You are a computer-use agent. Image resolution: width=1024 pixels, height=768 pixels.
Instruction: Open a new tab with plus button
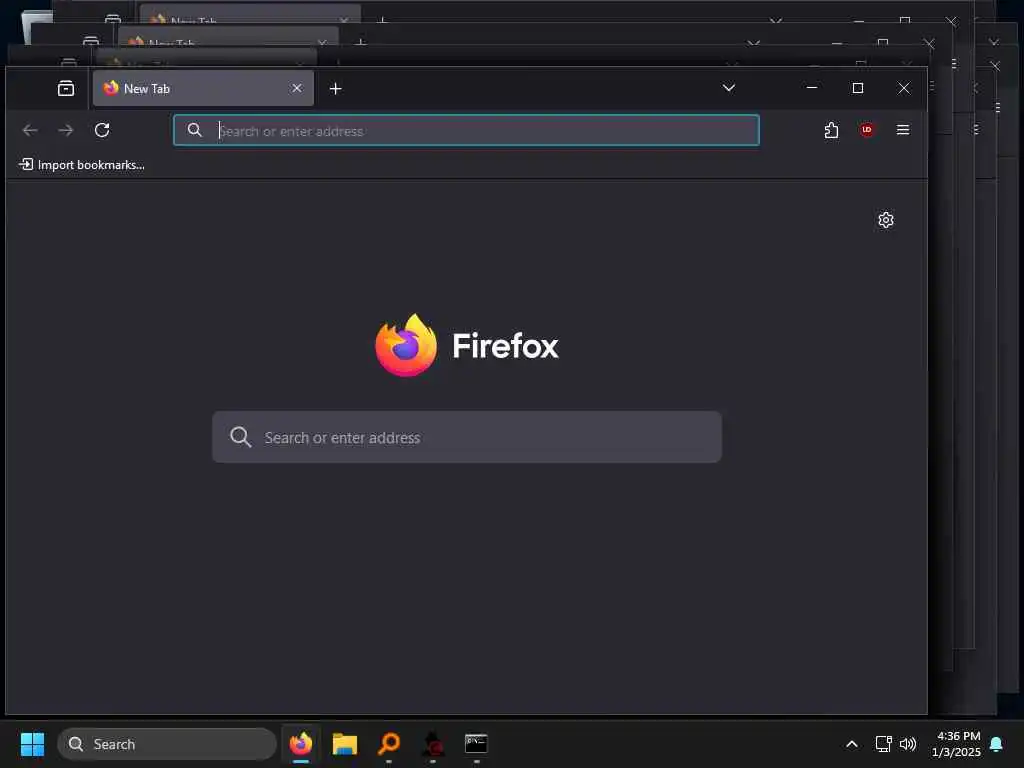(336, 88)
